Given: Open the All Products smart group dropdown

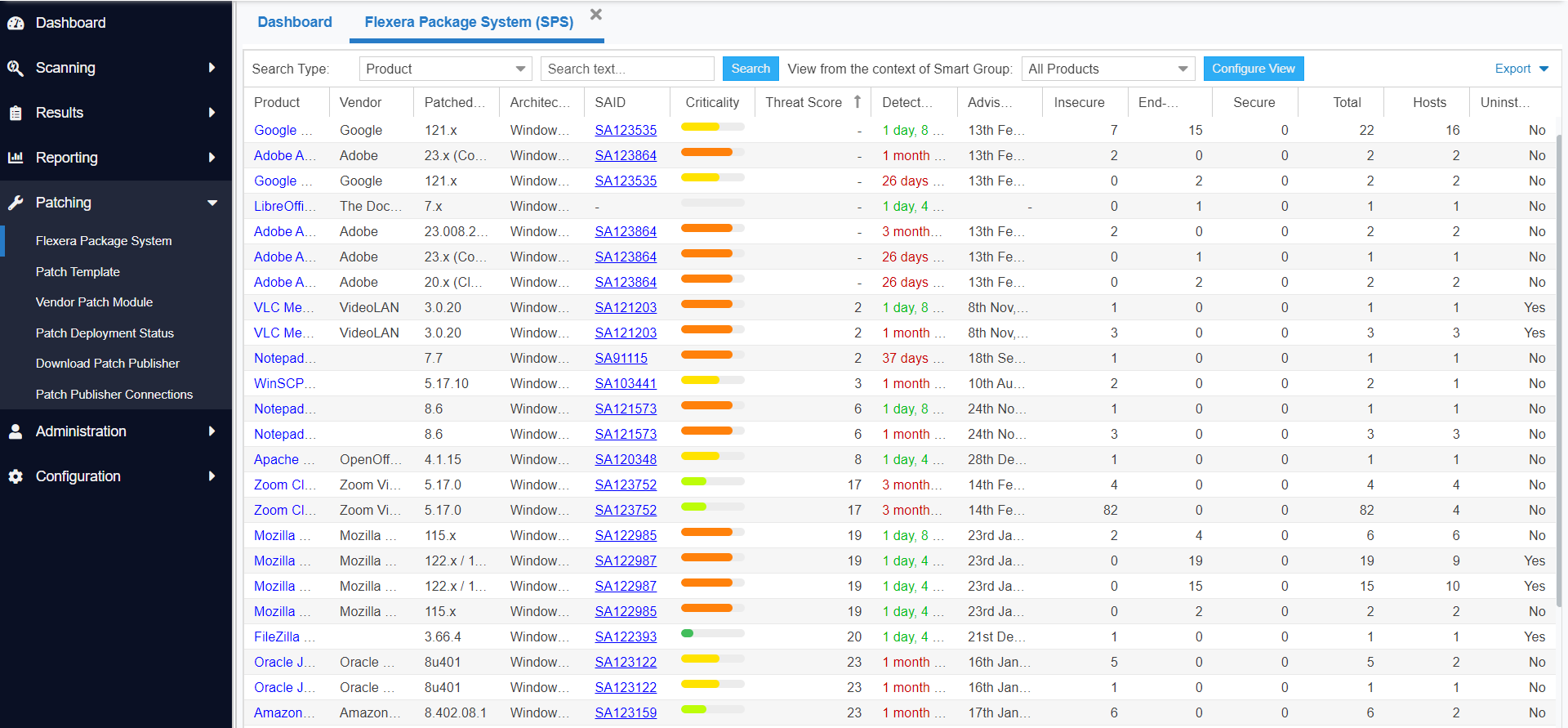Looking at the screenshot, I should point(1107,69).
